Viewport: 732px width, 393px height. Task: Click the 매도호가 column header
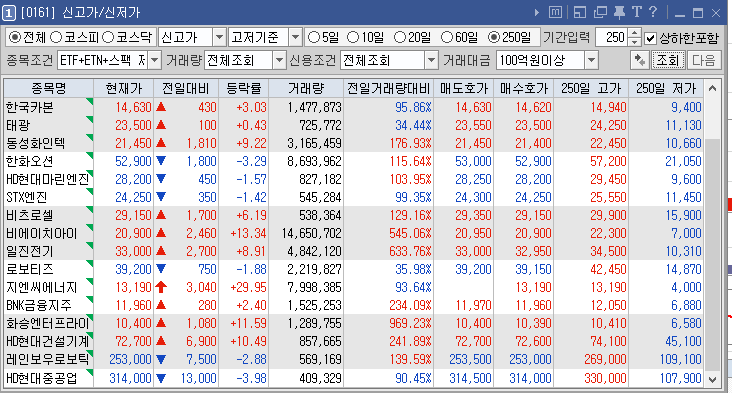[464, 88]
